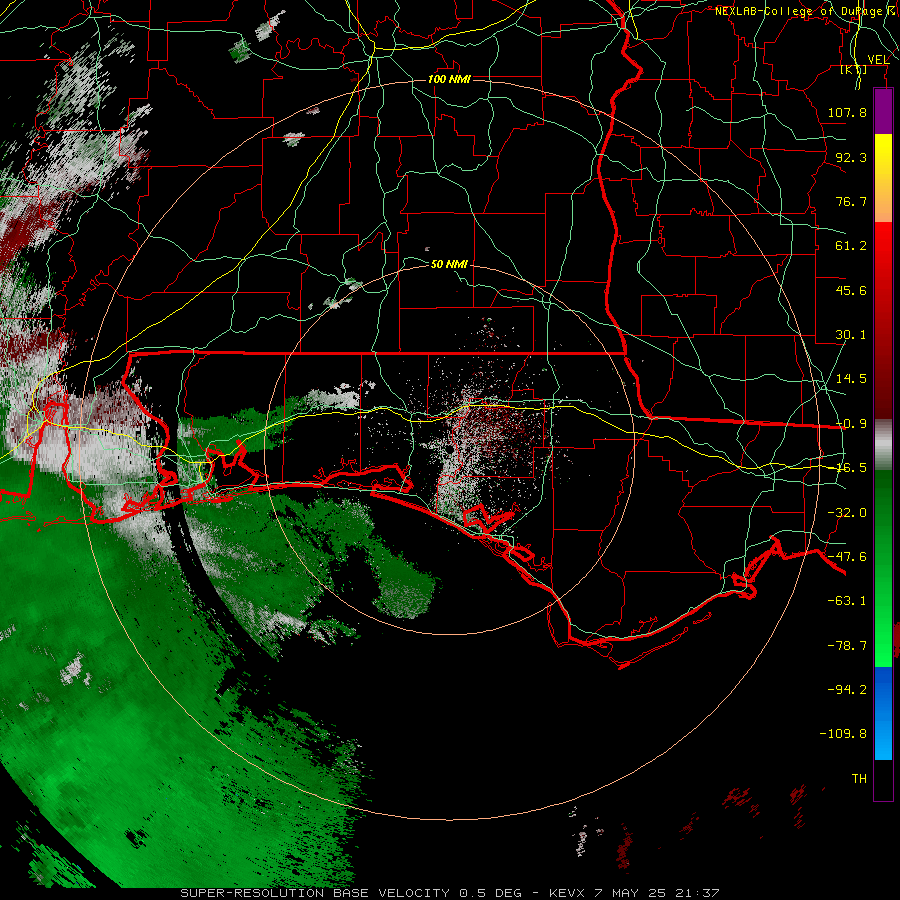Click the -32.0 legend value
Screen dimensions: 900x900
tap(847, 513)
